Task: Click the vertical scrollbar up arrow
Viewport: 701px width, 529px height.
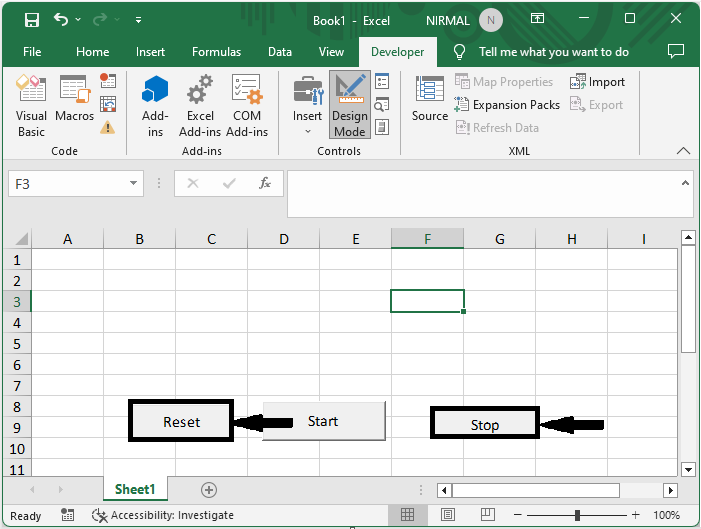Action: tap(688, 237)
